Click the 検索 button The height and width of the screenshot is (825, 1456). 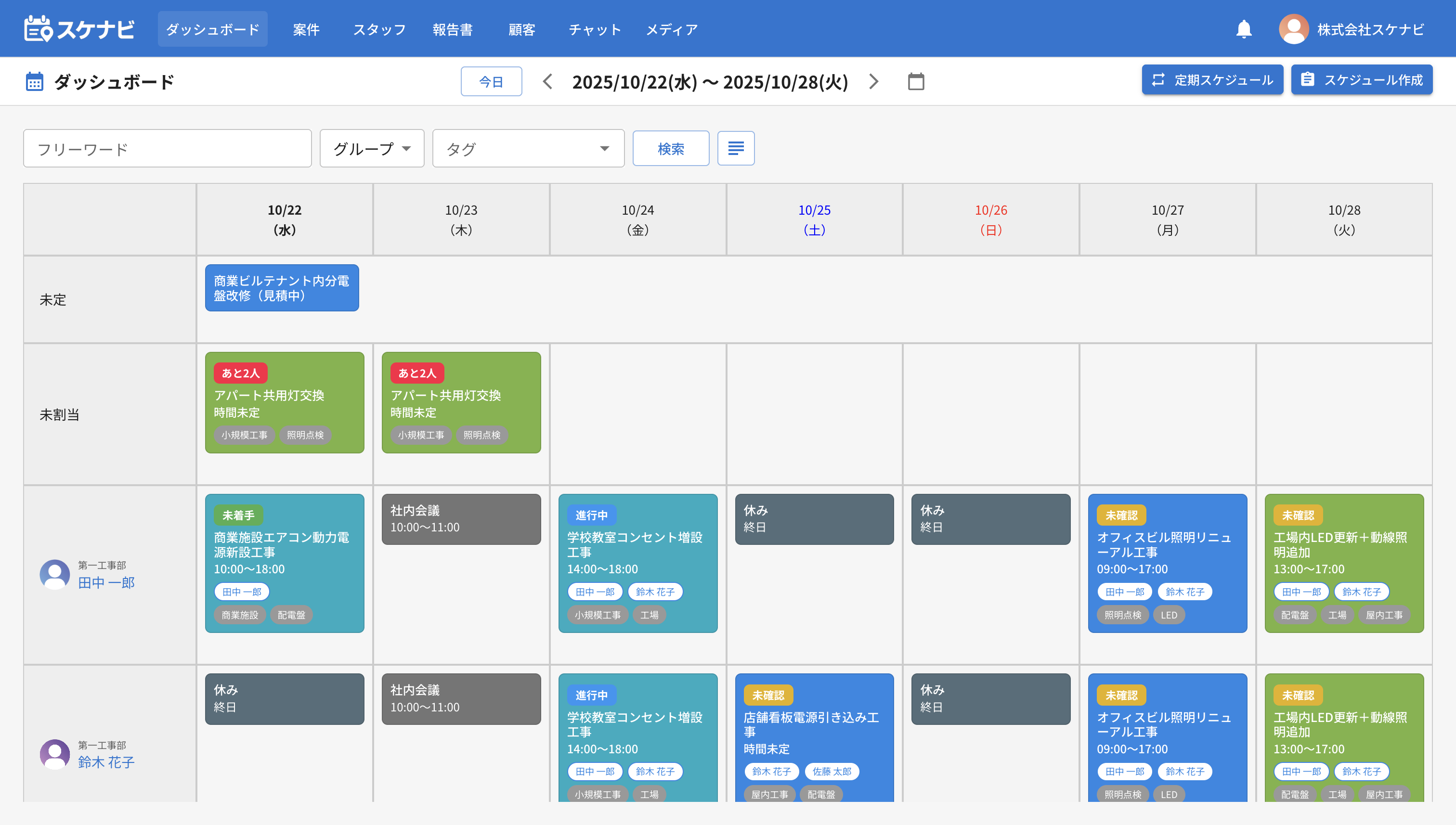[x=671, y=148]
